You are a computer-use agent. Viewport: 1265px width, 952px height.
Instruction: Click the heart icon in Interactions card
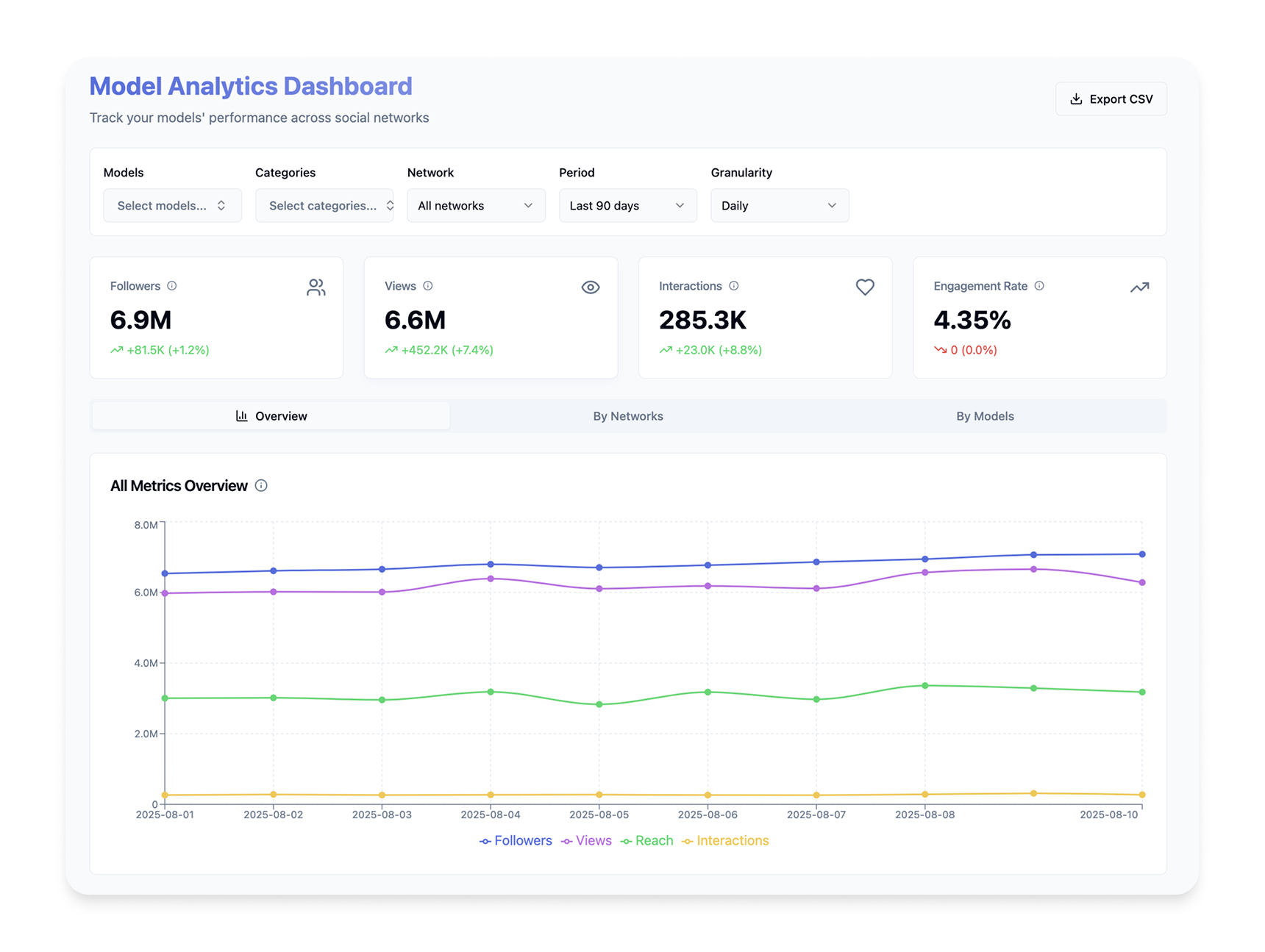865,287
